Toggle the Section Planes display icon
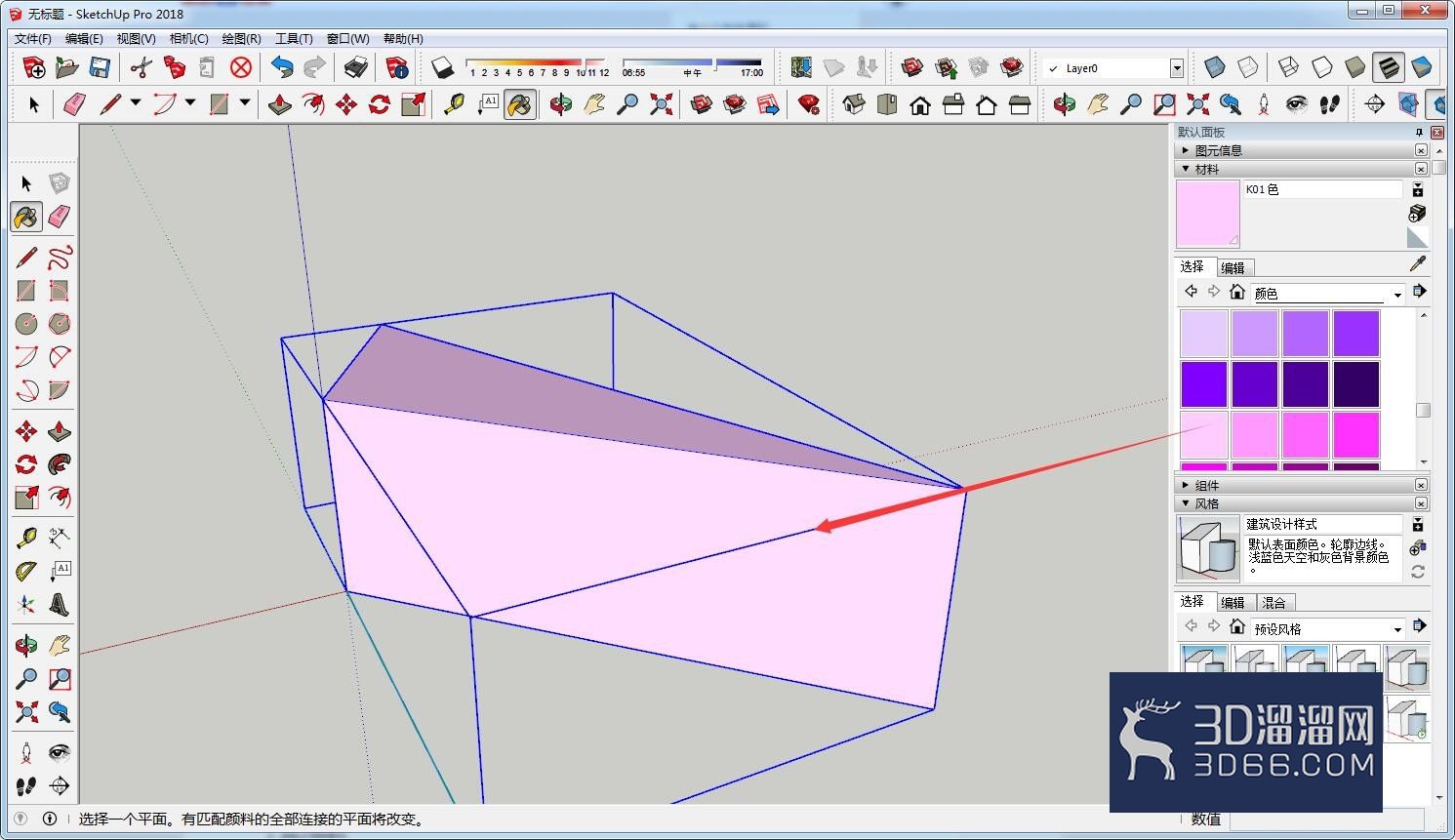The width and height of the screenshot is (1455, 840). point(1407,103)
